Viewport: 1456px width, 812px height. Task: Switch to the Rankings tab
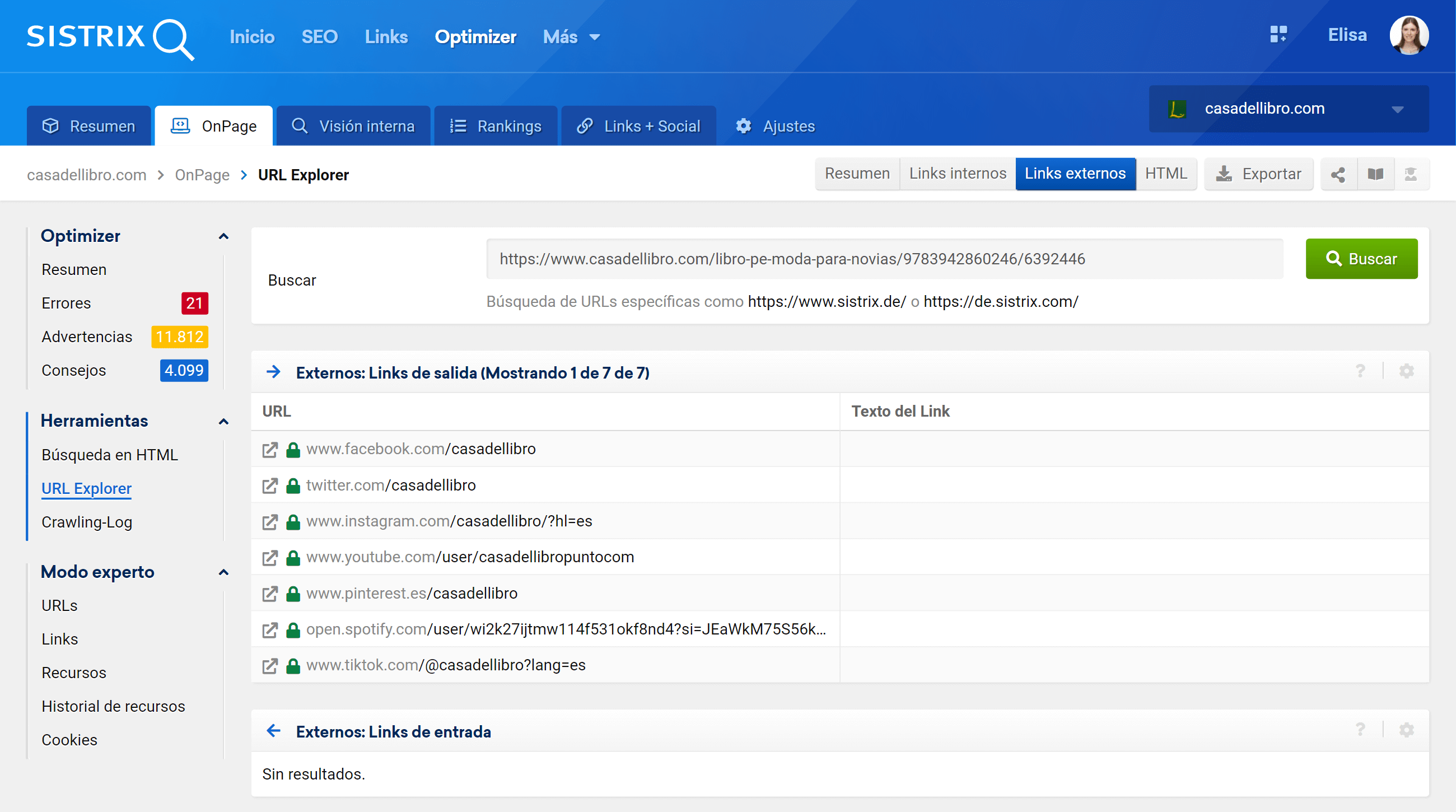pyautogui.click(x=496, y=126)
